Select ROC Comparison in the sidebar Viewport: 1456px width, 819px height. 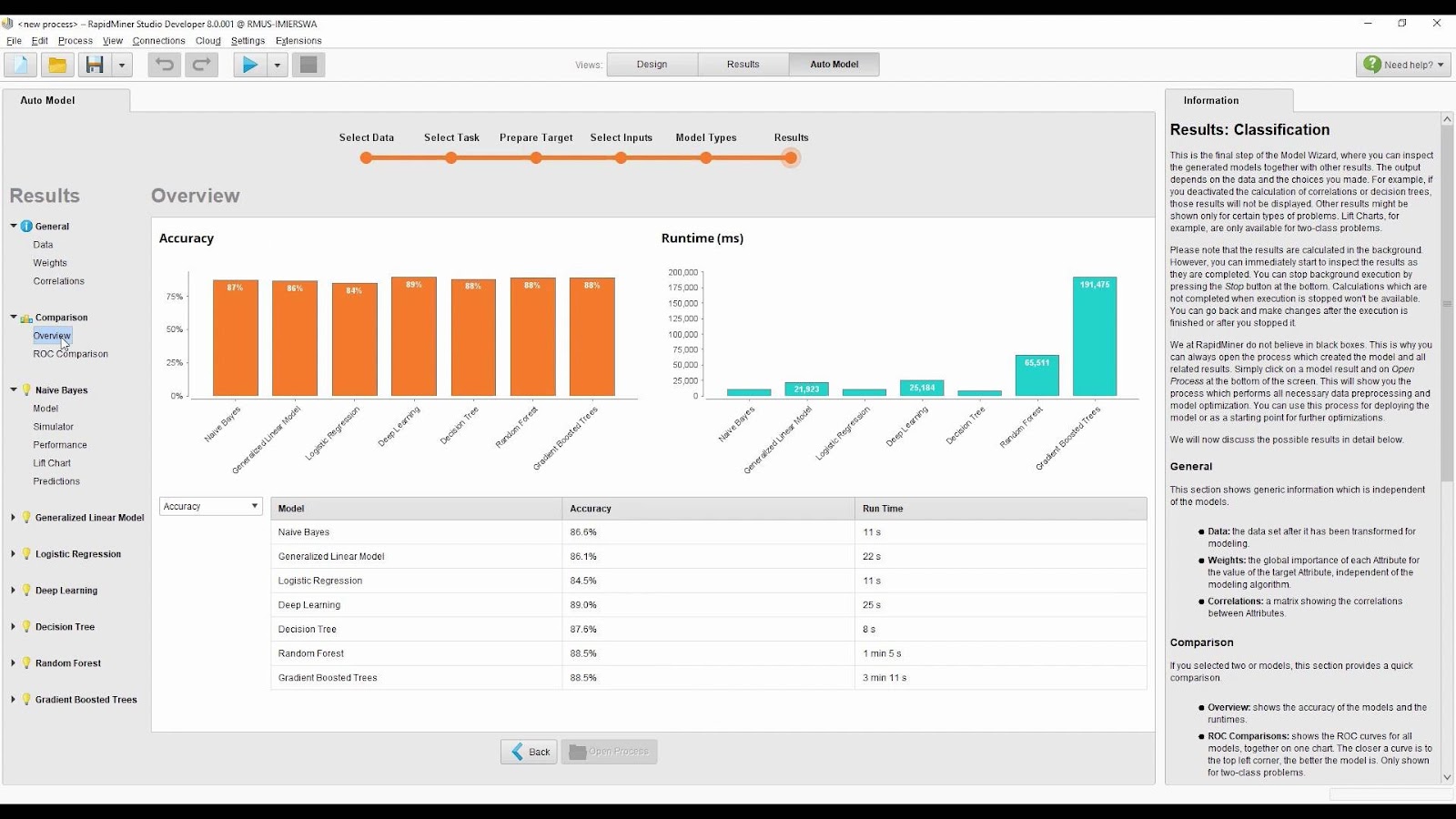69,353
